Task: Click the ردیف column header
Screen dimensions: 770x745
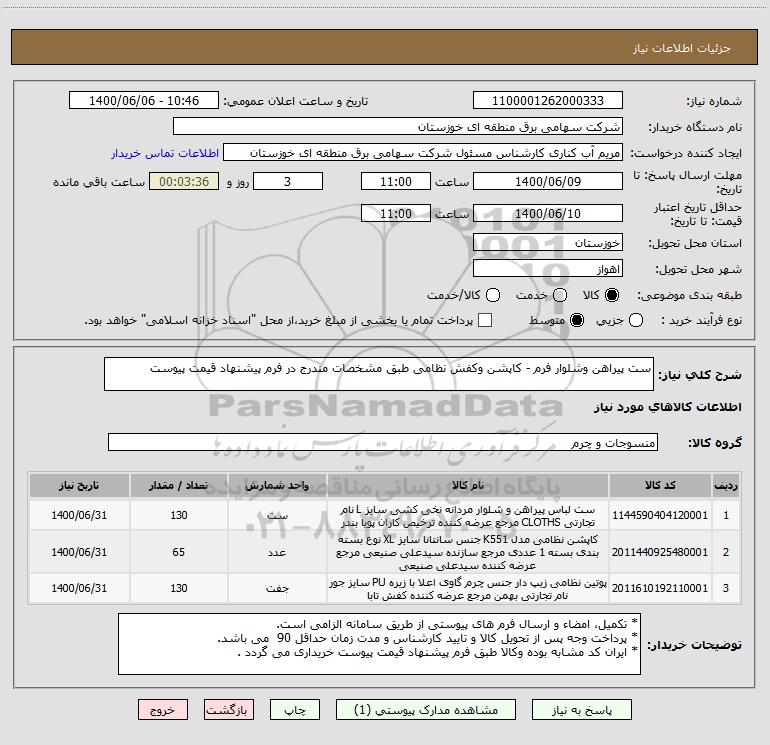Action: tap(726, 485)
